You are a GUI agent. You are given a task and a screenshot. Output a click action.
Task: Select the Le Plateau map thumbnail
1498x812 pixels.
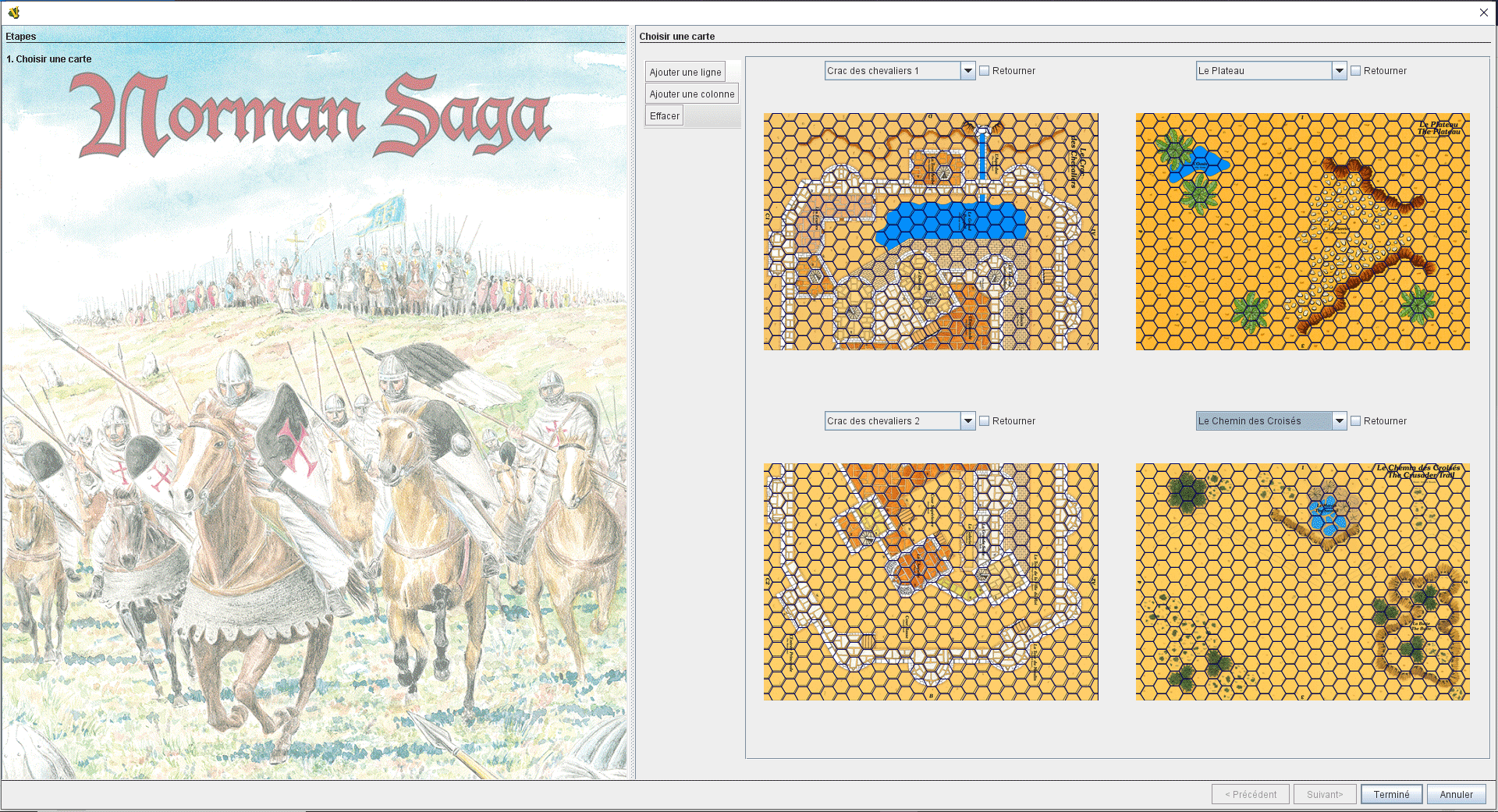(1302, 232)
